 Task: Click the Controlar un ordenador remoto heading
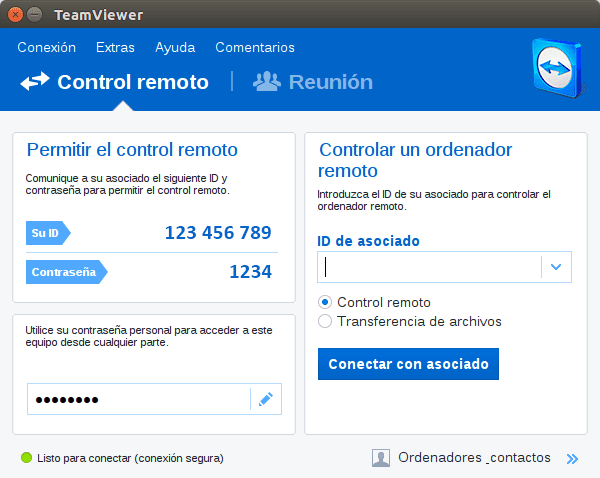(x=415, y=160)
